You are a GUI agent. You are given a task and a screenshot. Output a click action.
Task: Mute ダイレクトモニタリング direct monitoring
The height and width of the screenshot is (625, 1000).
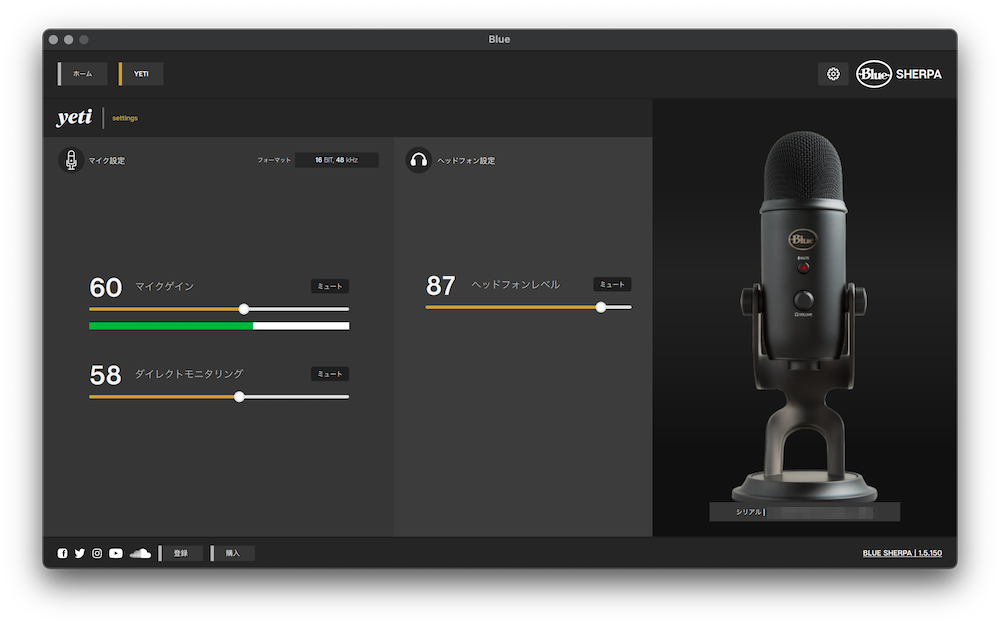click(x=330, y=374)
